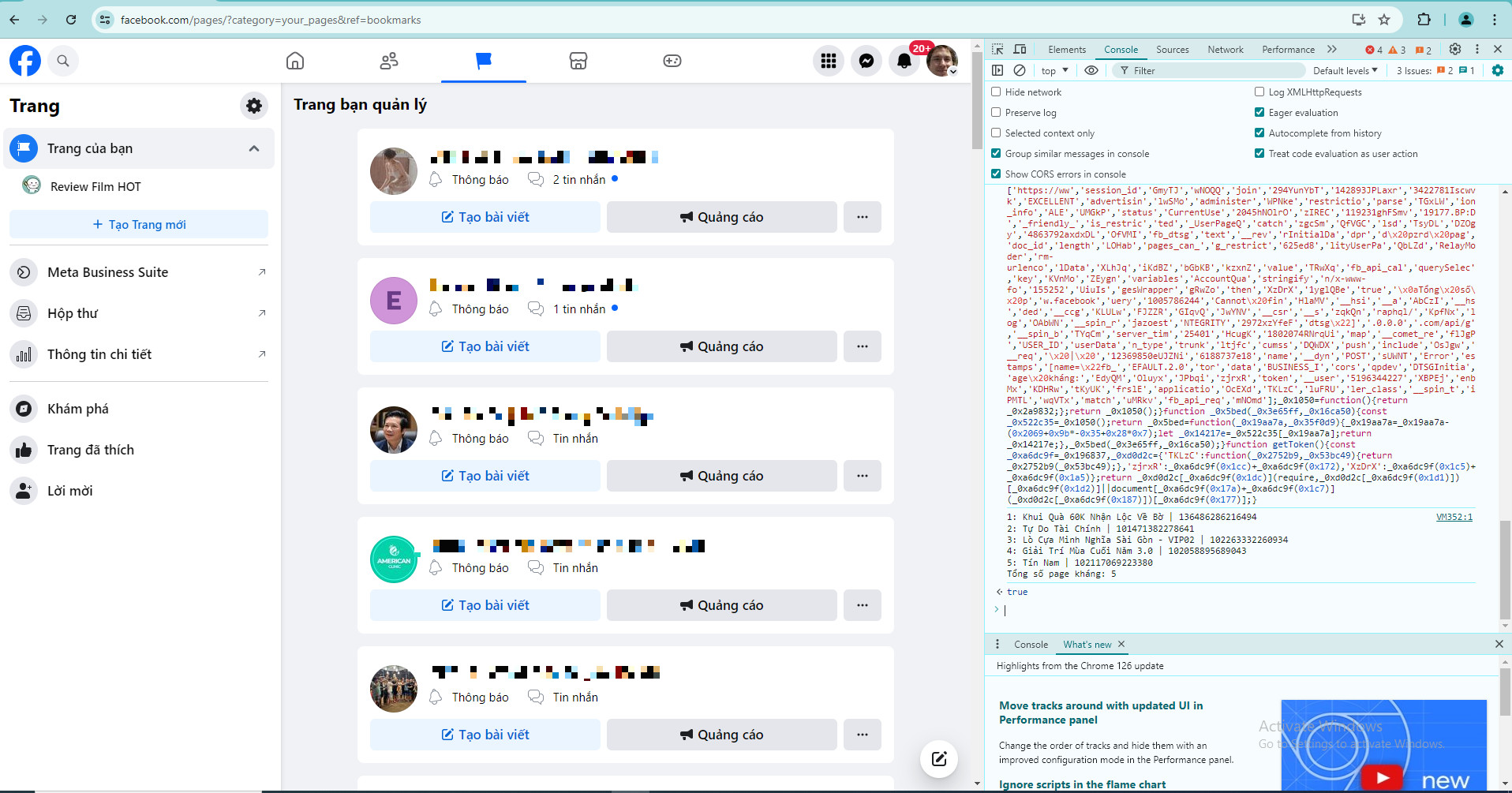1512x793 pixels.
Task: Click the Trang settings gear icon
Action: (254, 106)
